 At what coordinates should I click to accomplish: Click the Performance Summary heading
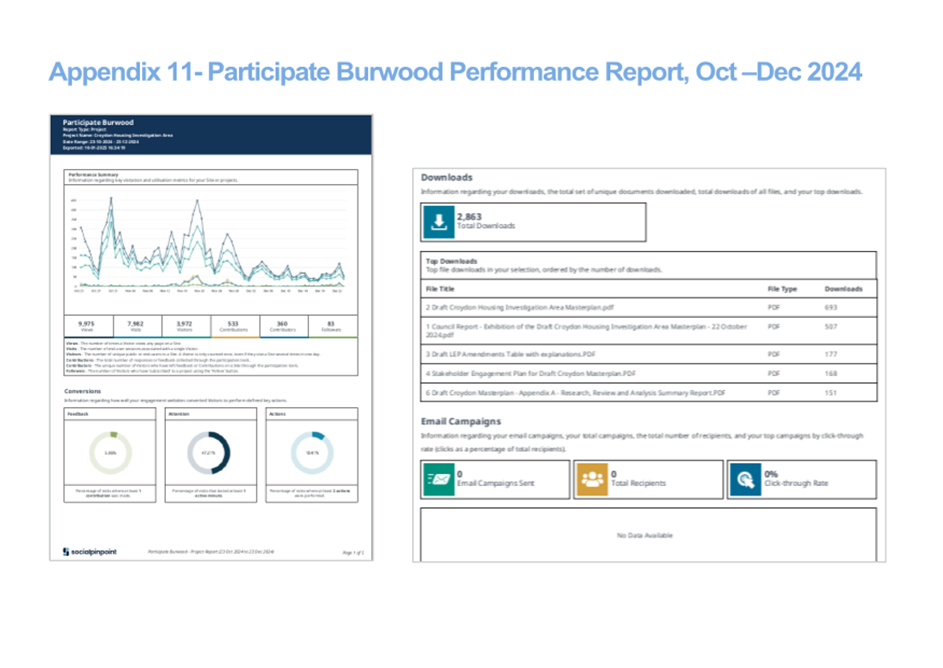click(93, 174)
